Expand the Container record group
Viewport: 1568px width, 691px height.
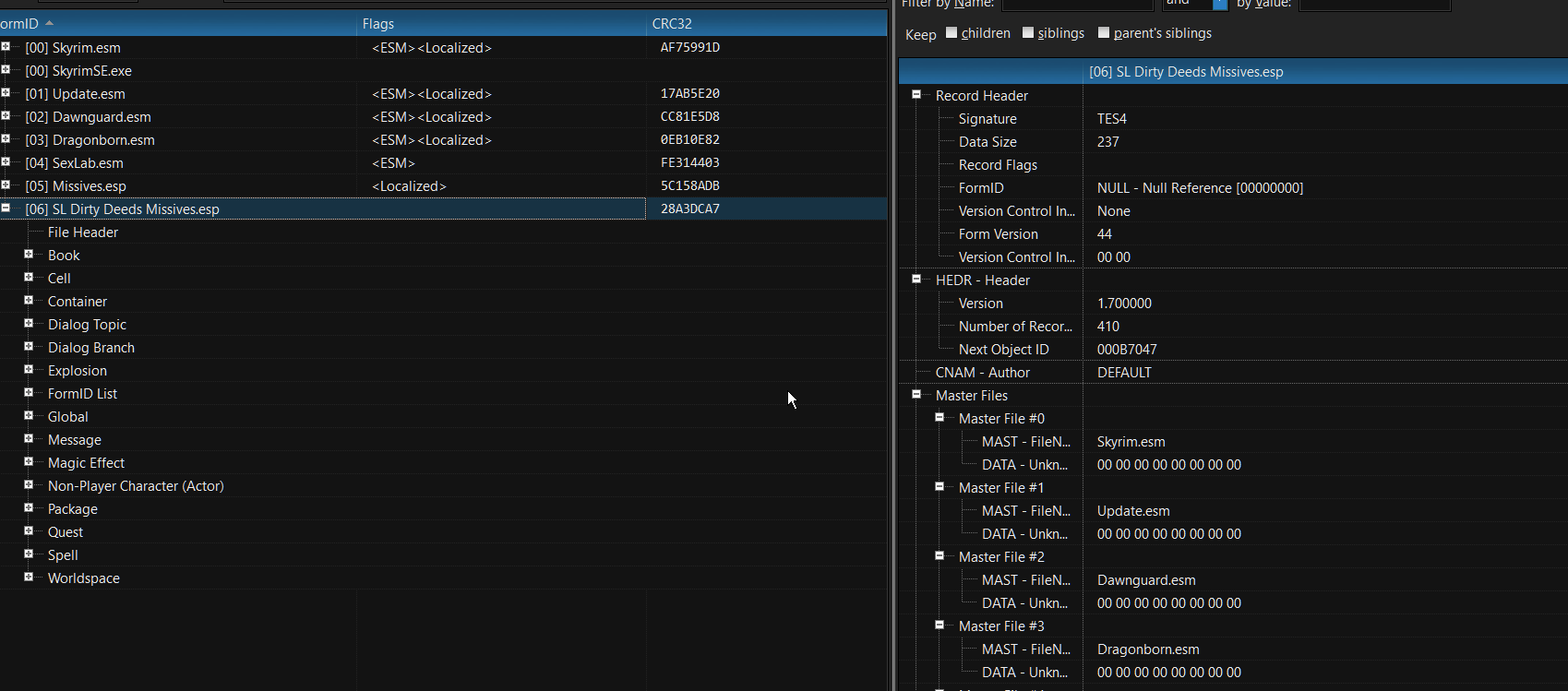[29, 301]
